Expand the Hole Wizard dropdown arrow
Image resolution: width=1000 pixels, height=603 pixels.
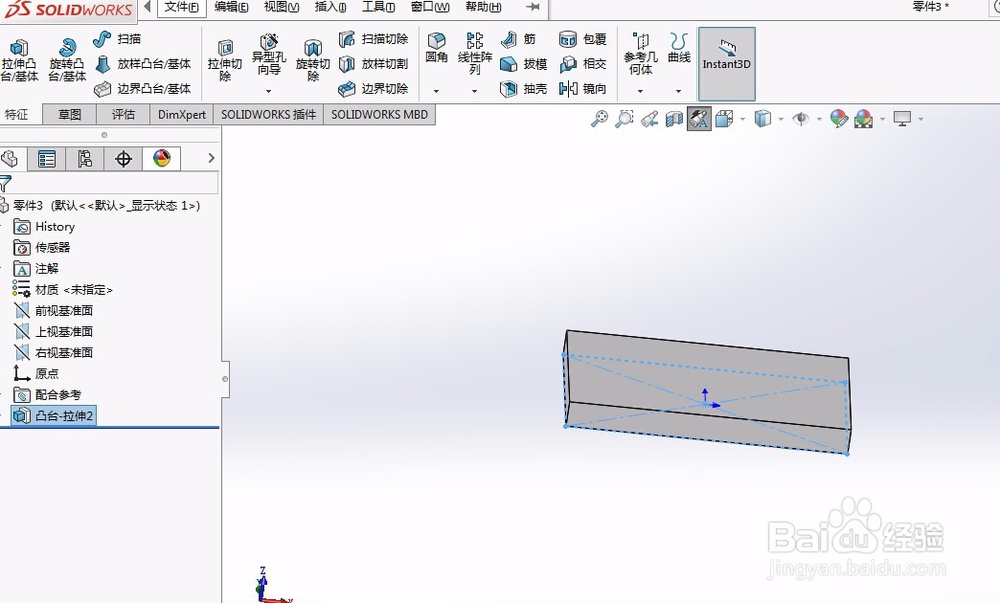(268, 91)
